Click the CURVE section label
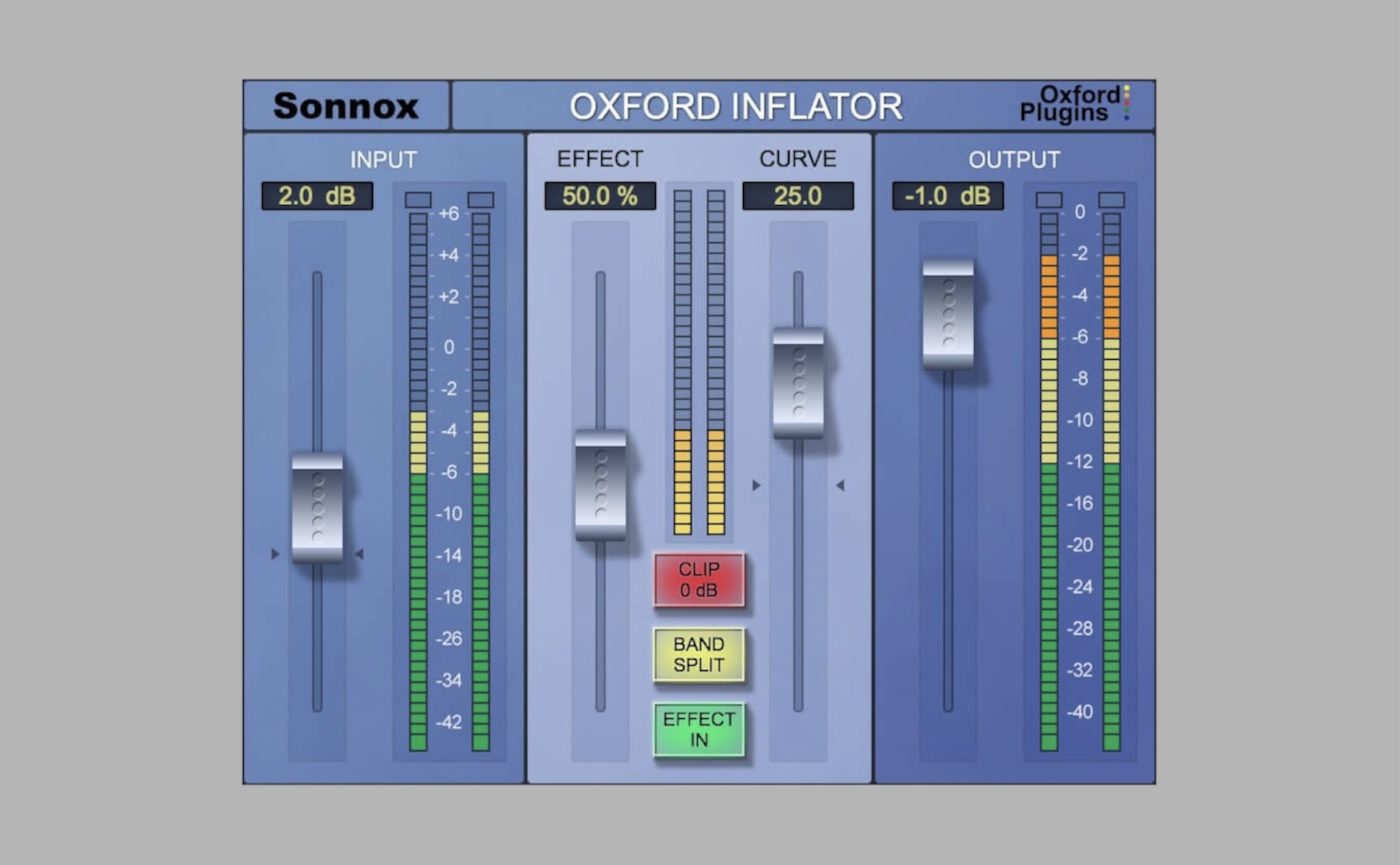The width and height of the screenshot is (1400, 865). click(798, 159)
